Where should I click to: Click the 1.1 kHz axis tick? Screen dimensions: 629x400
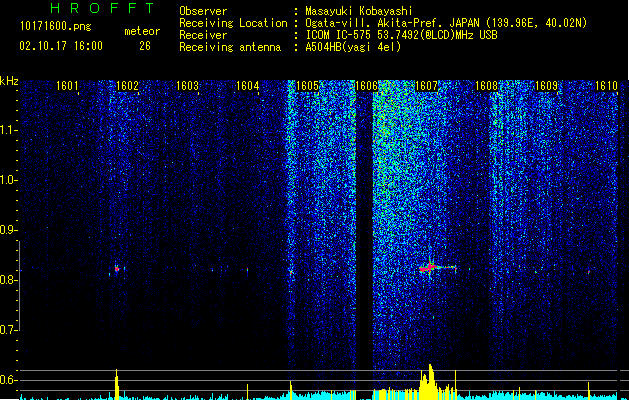point(9,130)
